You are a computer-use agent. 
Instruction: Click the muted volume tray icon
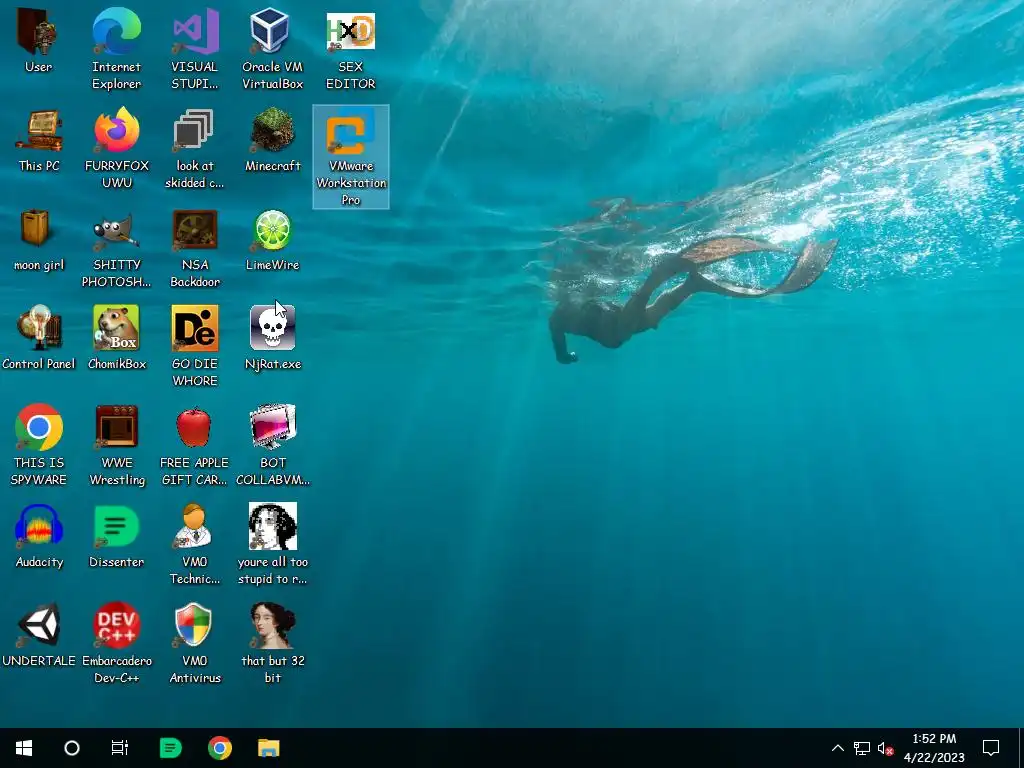(886, 748)
